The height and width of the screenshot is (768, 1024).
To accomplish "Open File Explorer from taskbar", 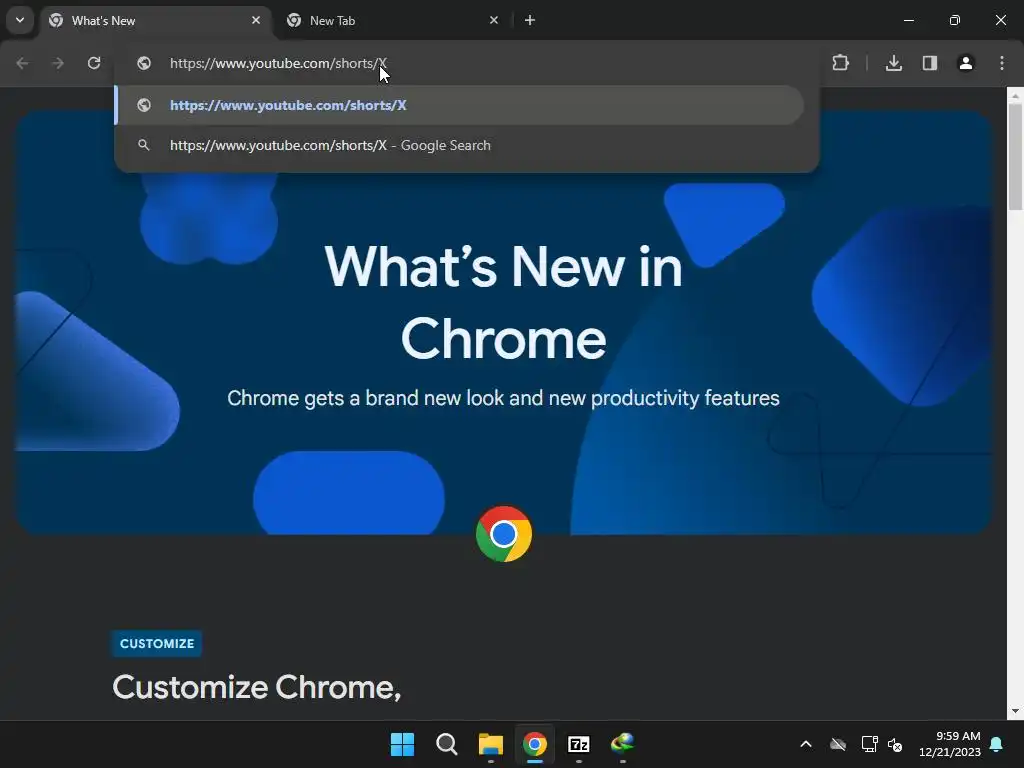I will 490,744.
